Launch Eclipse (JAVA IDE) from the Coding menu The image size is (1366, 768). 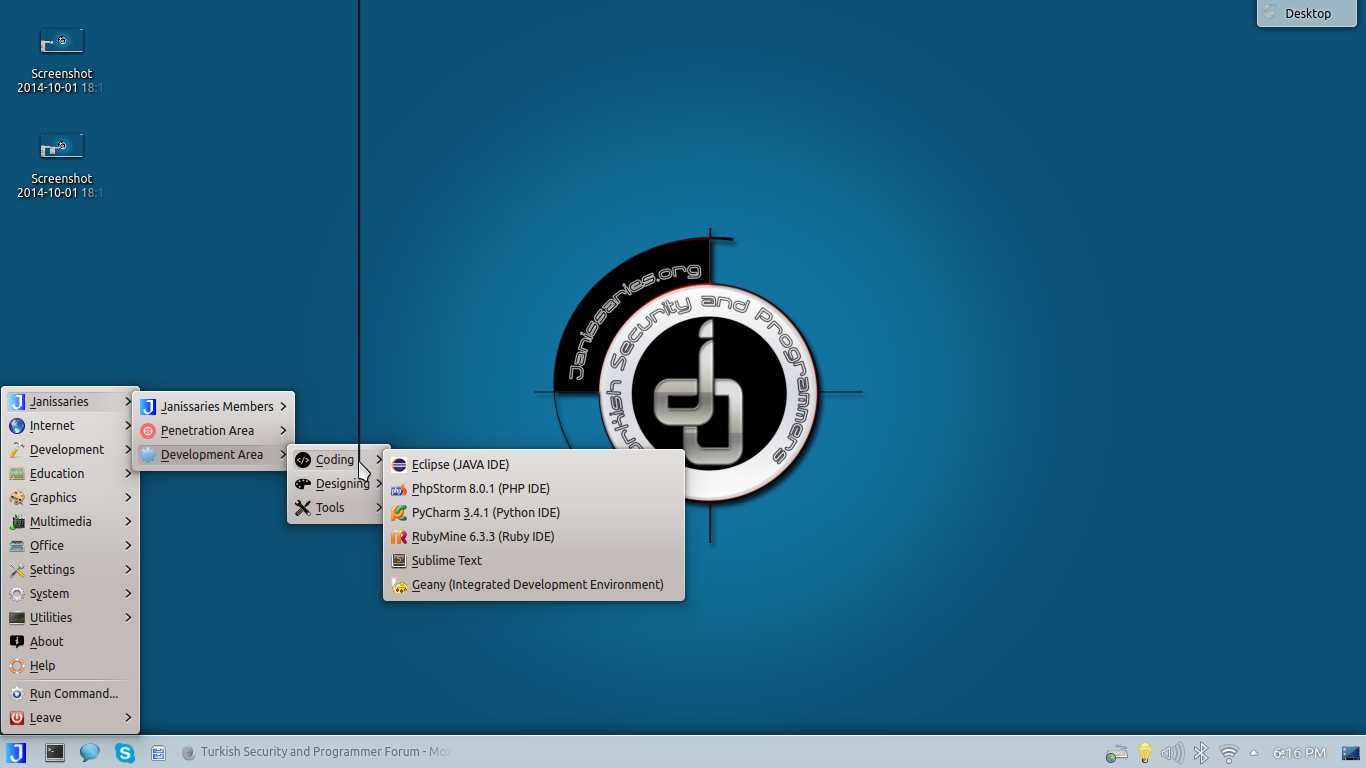click(534, 465)
